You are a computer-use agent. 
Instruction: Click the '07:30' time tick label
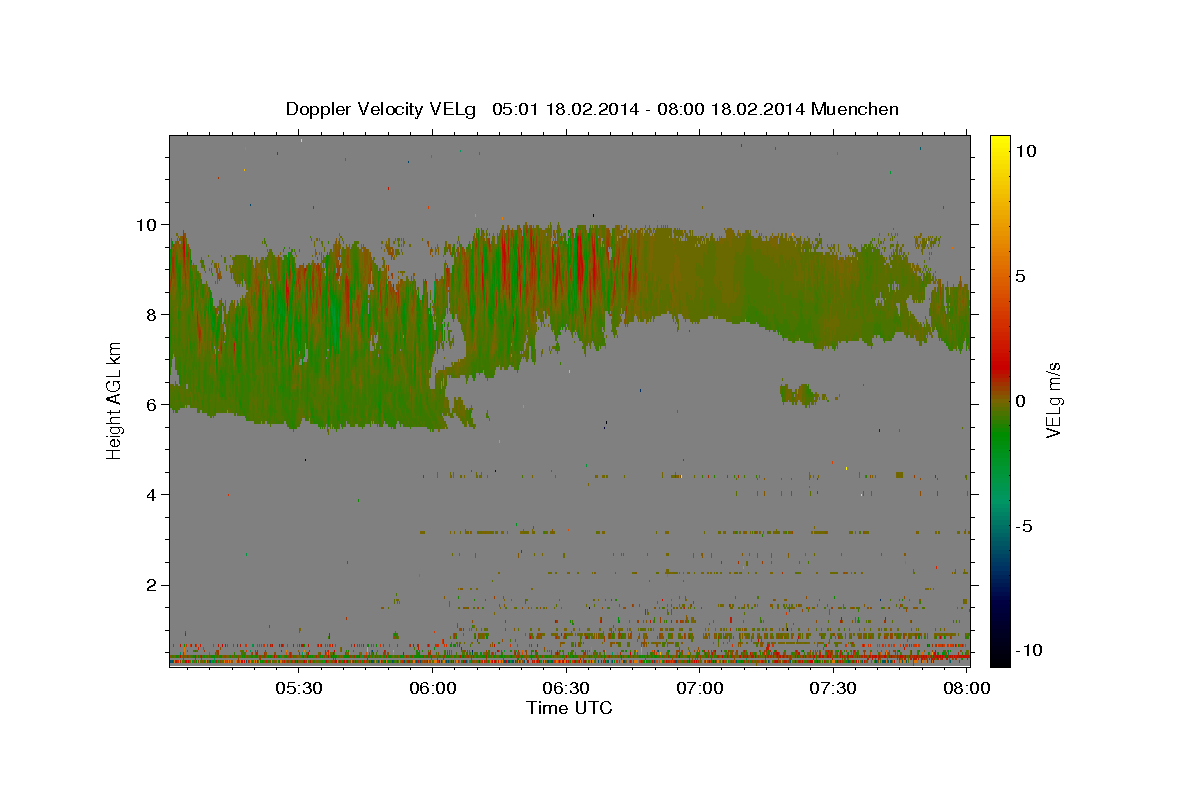point(833,688)
